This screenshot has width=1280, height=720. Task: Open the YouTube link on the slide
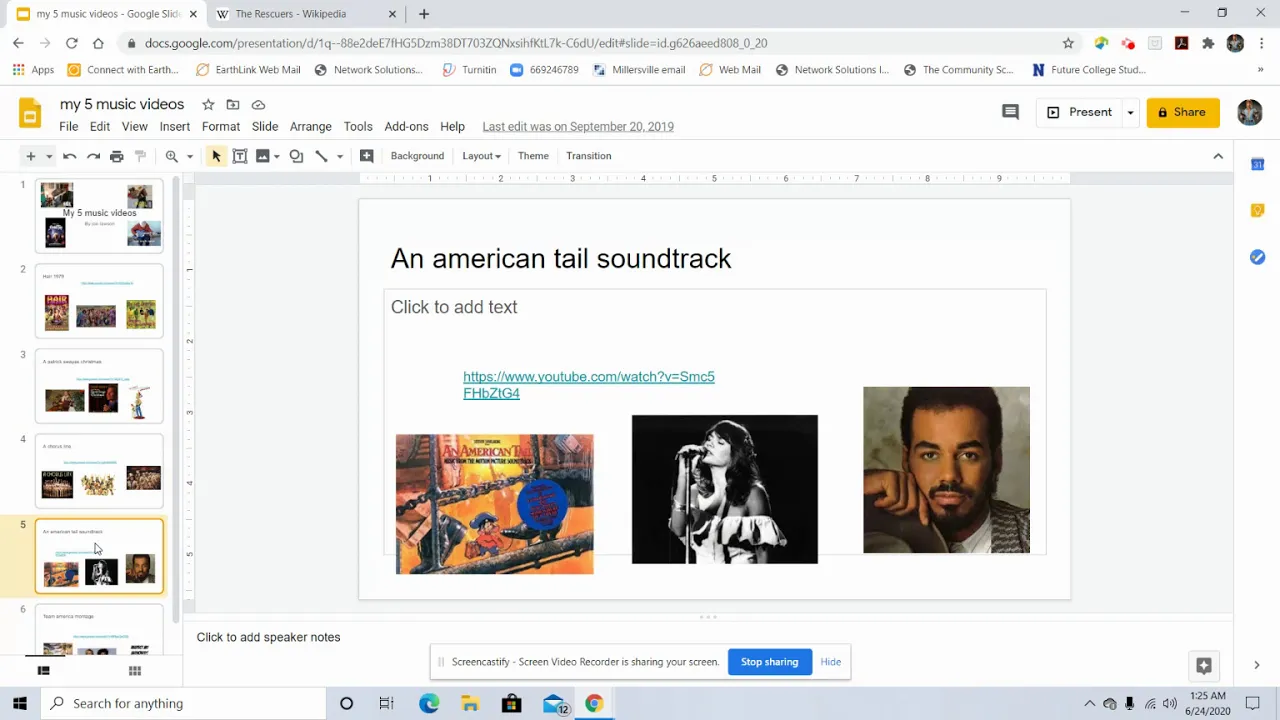point(589,385)
